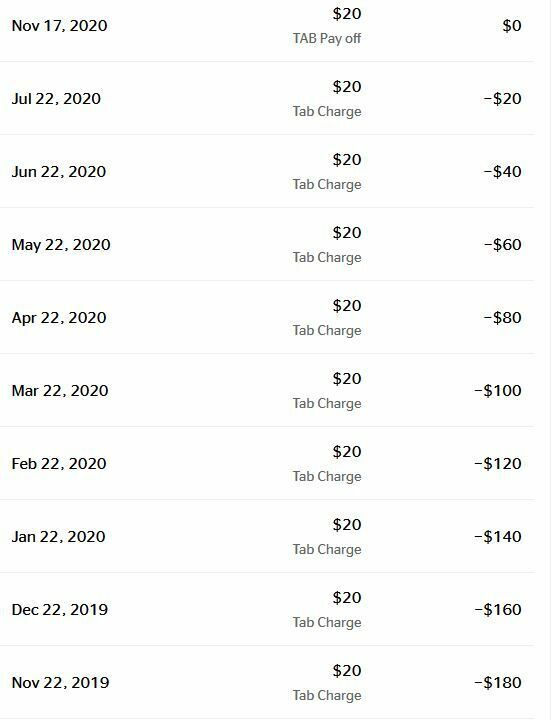
Task: Click the -$160 balance figure
Action: (498, 610)
